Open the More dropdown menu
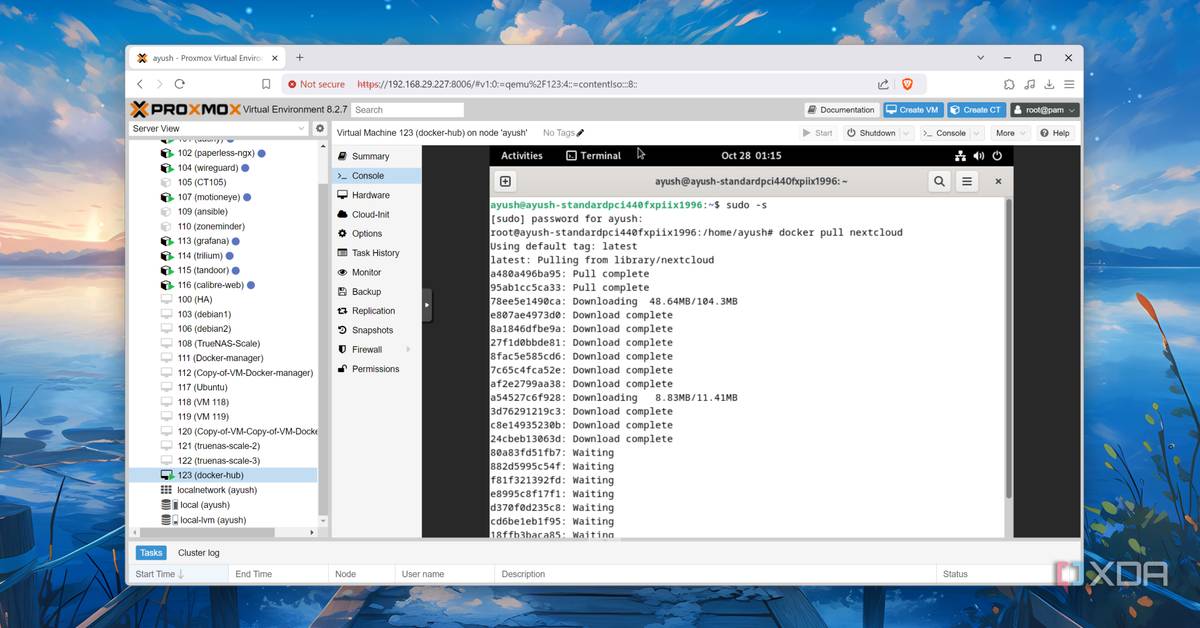1200x628 pixels. (x=1011, y=133)
